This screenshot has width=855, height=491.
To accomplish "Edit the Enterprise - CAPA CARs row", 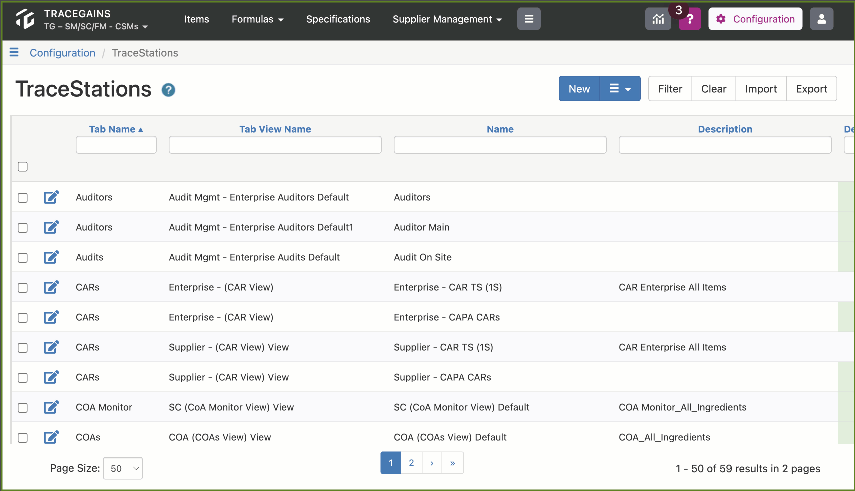I will (x=51, y=317).
